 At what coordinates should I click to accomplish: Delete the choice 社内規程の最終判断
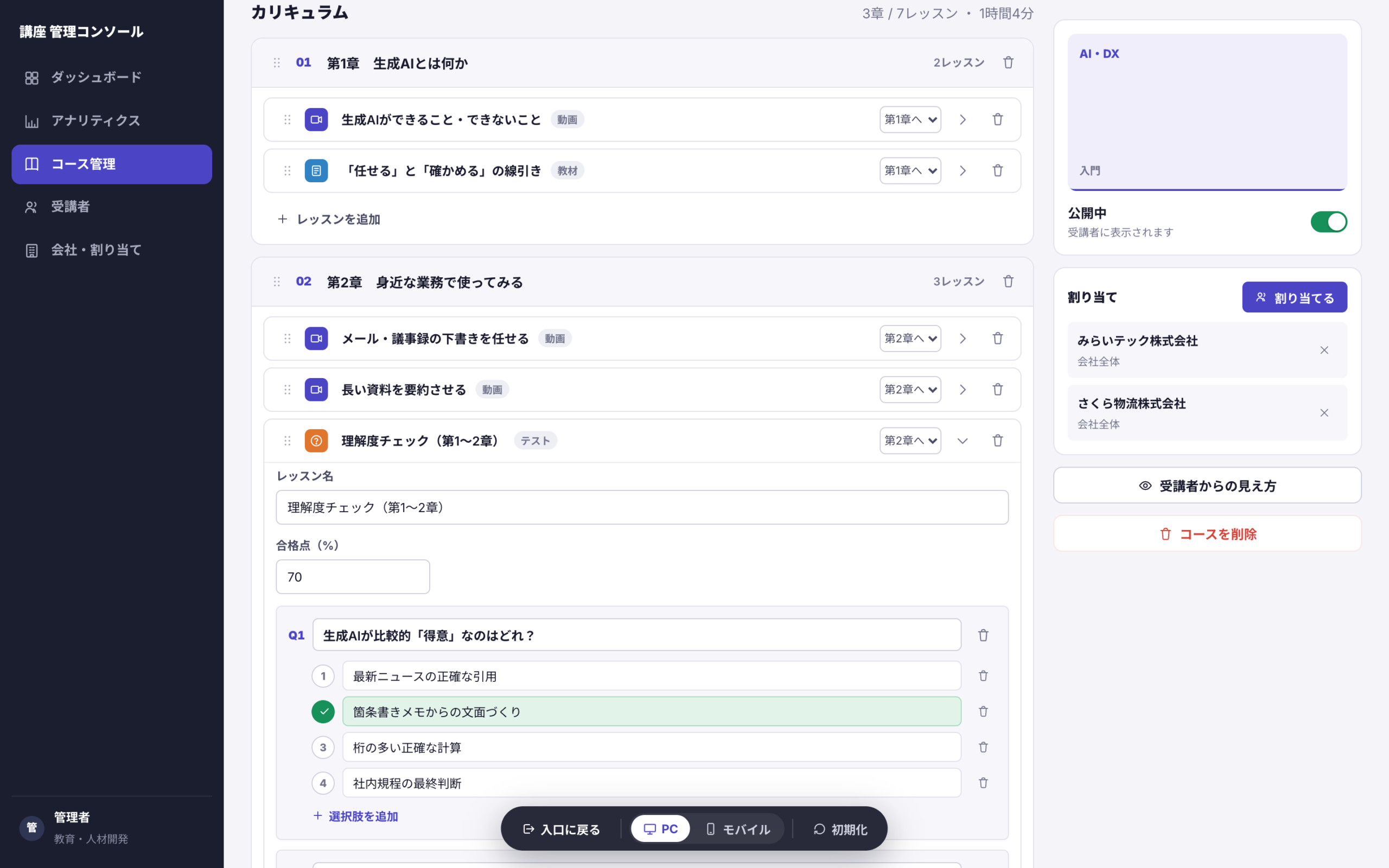click(x=983, y=782)
